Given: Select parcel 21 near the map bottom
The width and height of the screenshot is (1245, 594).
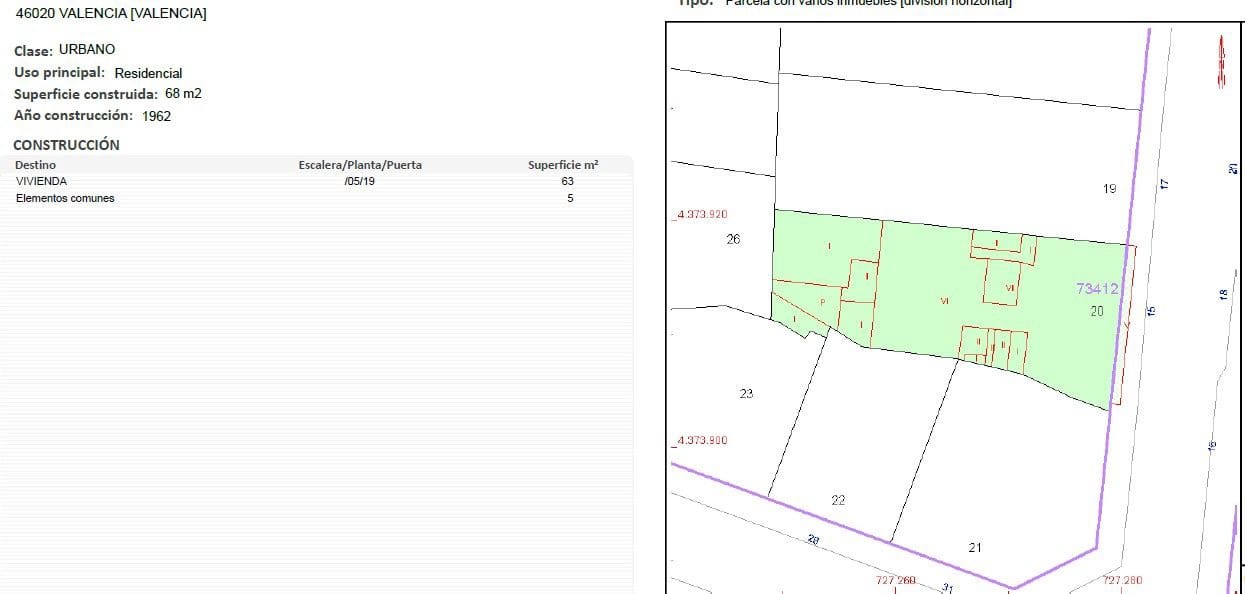Looking at the screenshot, I should [975, 547].
